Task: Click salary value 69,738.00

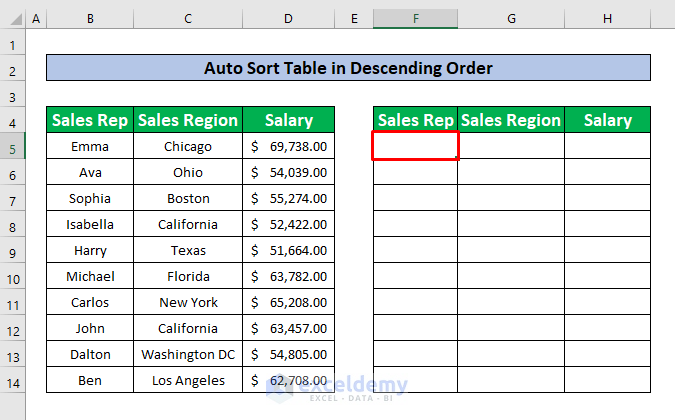Action: coord(298,146)
